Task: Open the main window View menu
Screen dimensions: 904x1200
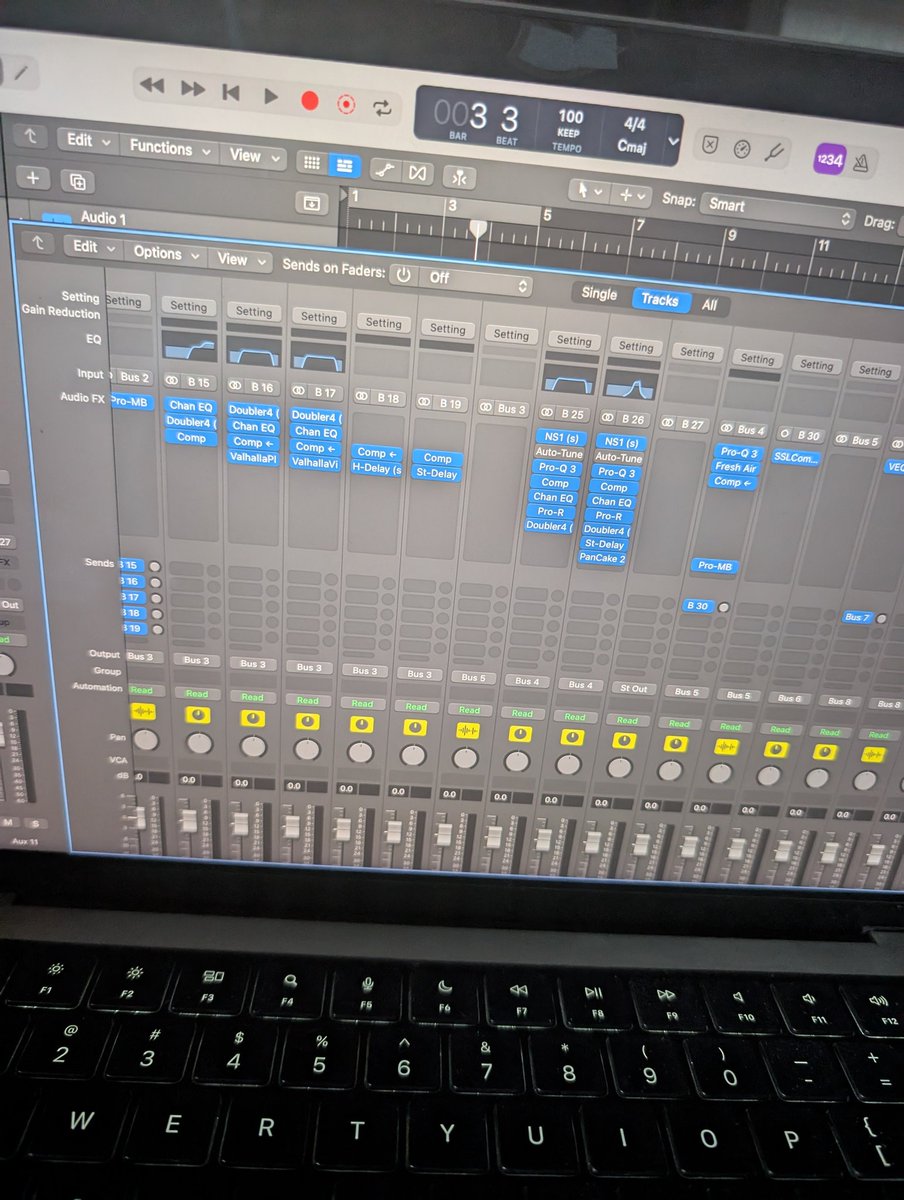Action: (x=252, y=155)
